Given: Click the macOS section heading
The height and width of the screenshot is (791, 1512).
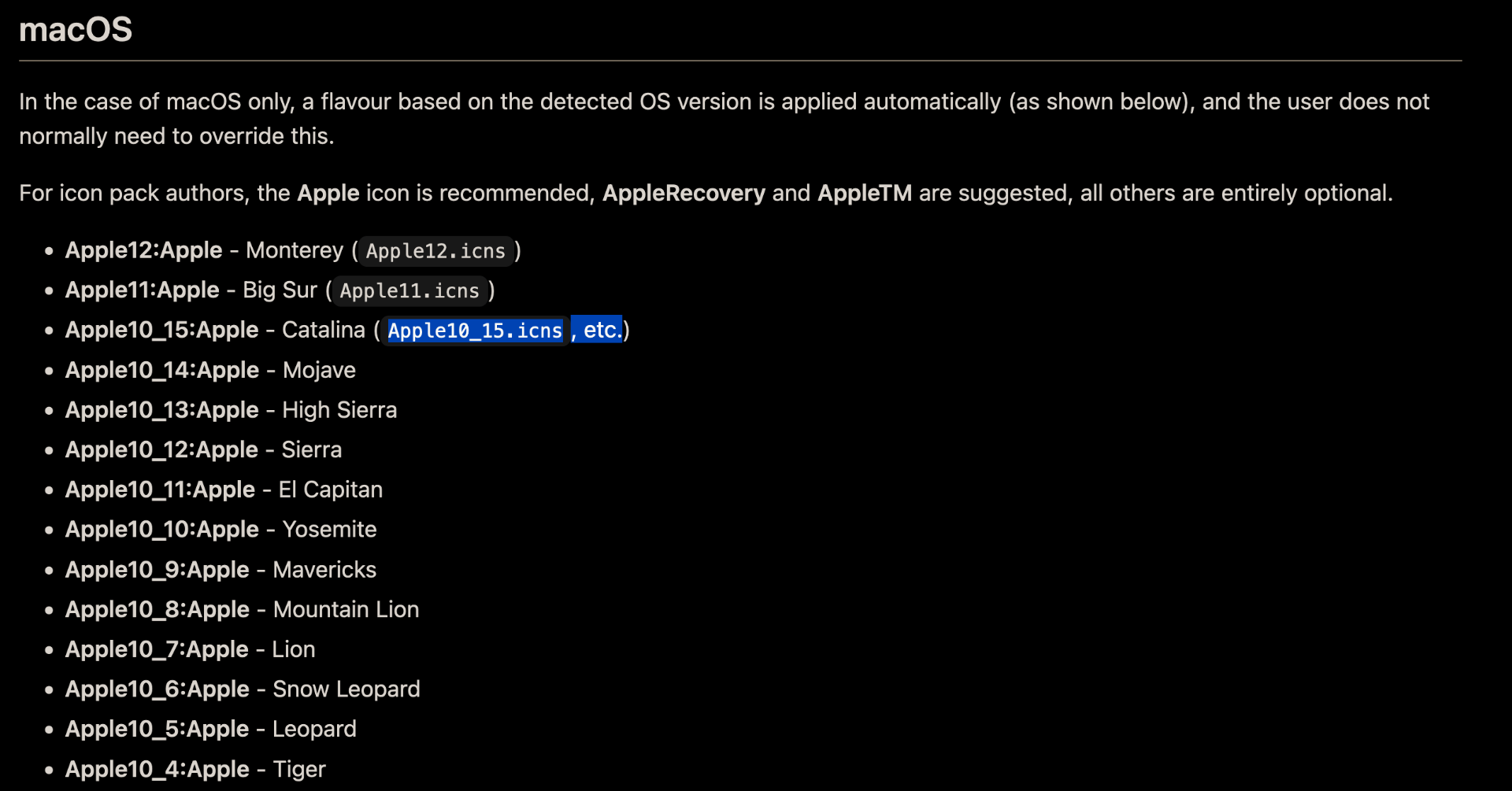Looking at the screenshot, I should pyautogui.click(x=76, y=30).
